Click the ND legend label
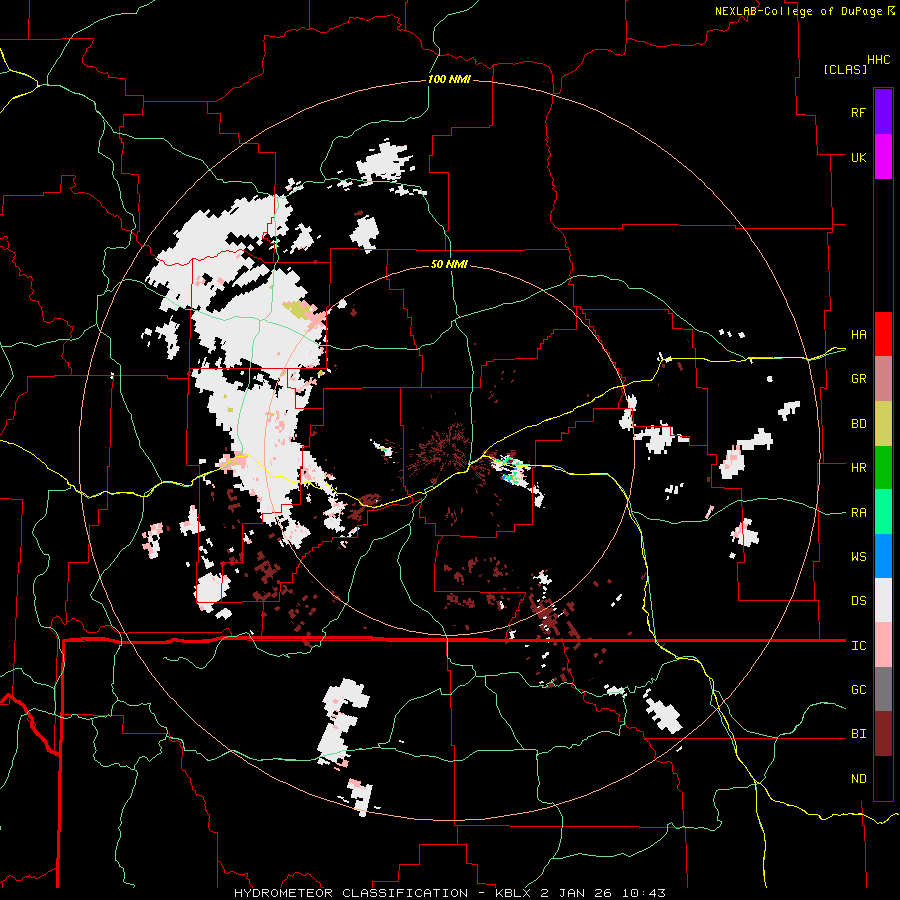Viewport: 900px width, 900px height. coord(858,779)
